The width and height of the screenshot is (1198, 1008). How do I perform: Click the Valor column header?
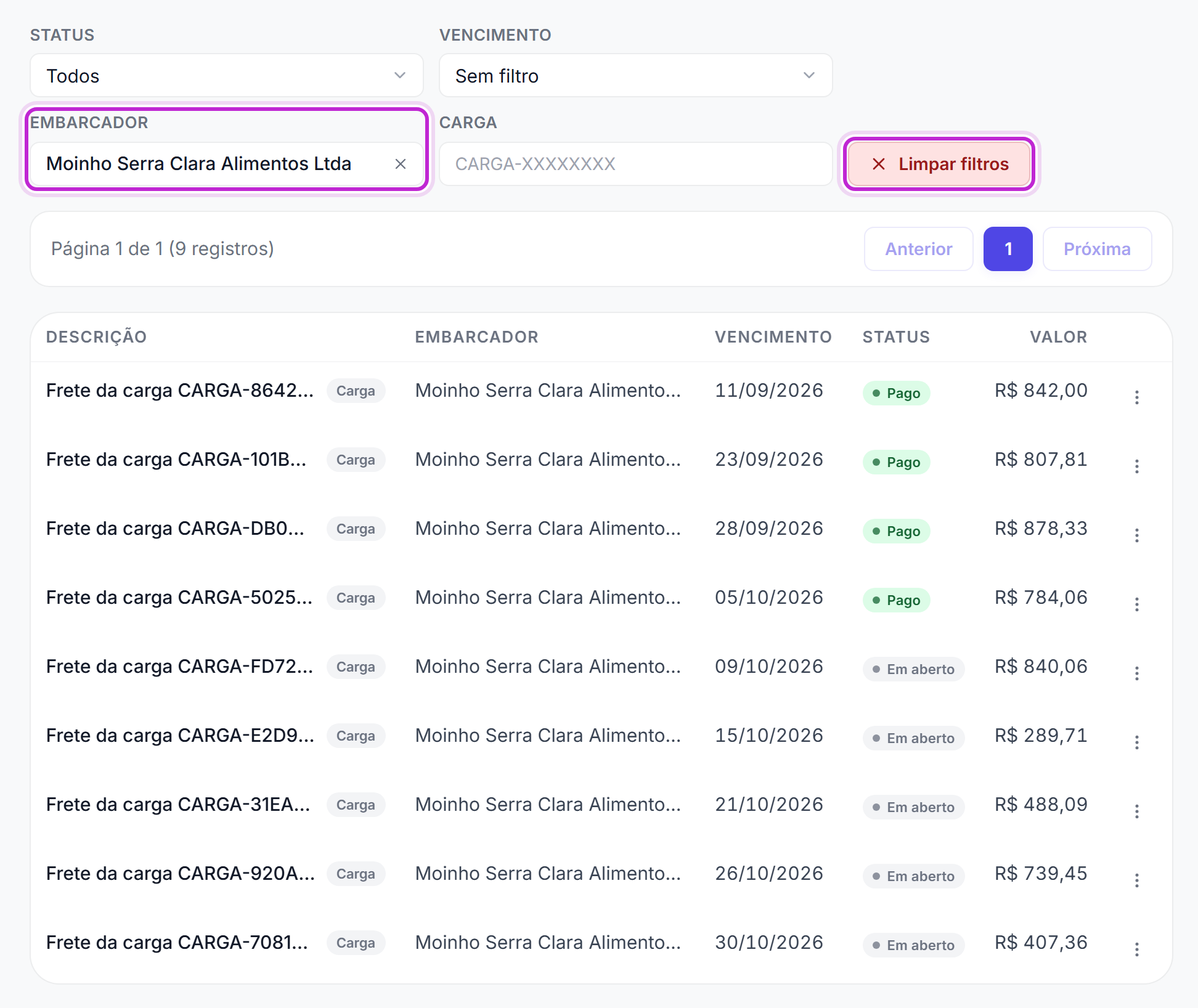(1059, 337)
